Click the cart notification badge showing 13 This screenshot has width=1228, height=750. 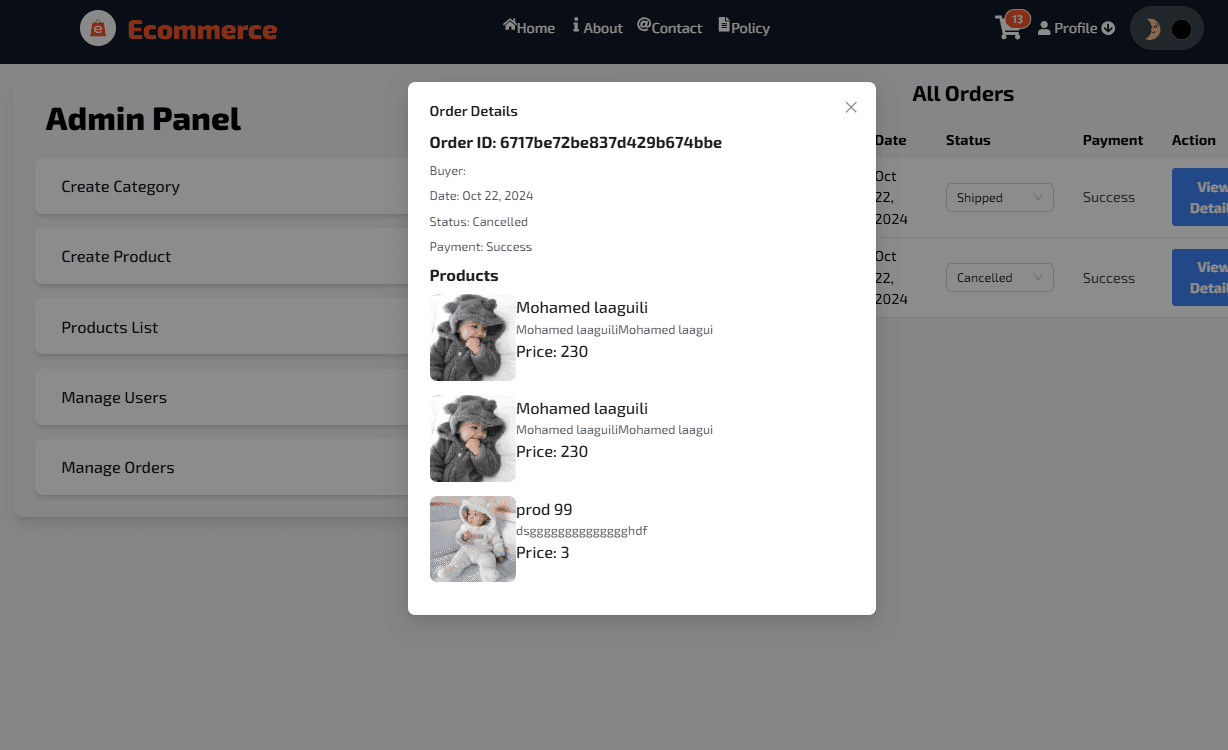[x=1019, y=17]
